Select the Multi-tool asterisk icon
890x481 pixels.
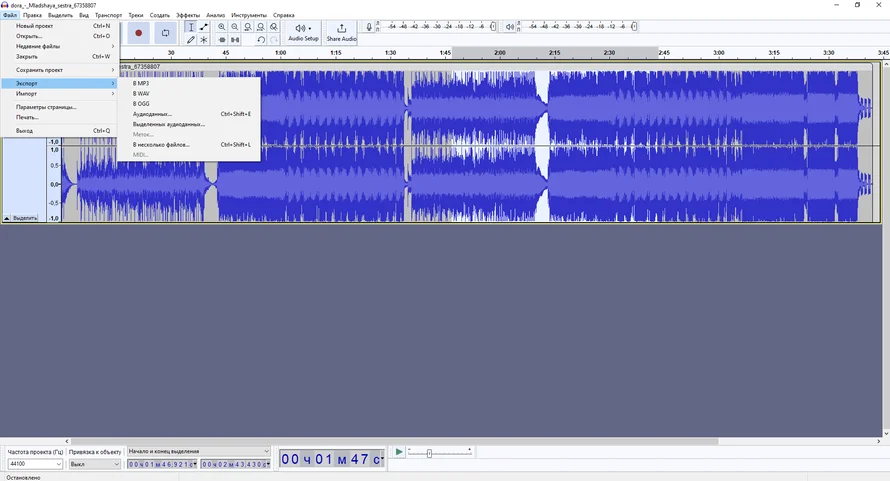[x=204, y=40]
